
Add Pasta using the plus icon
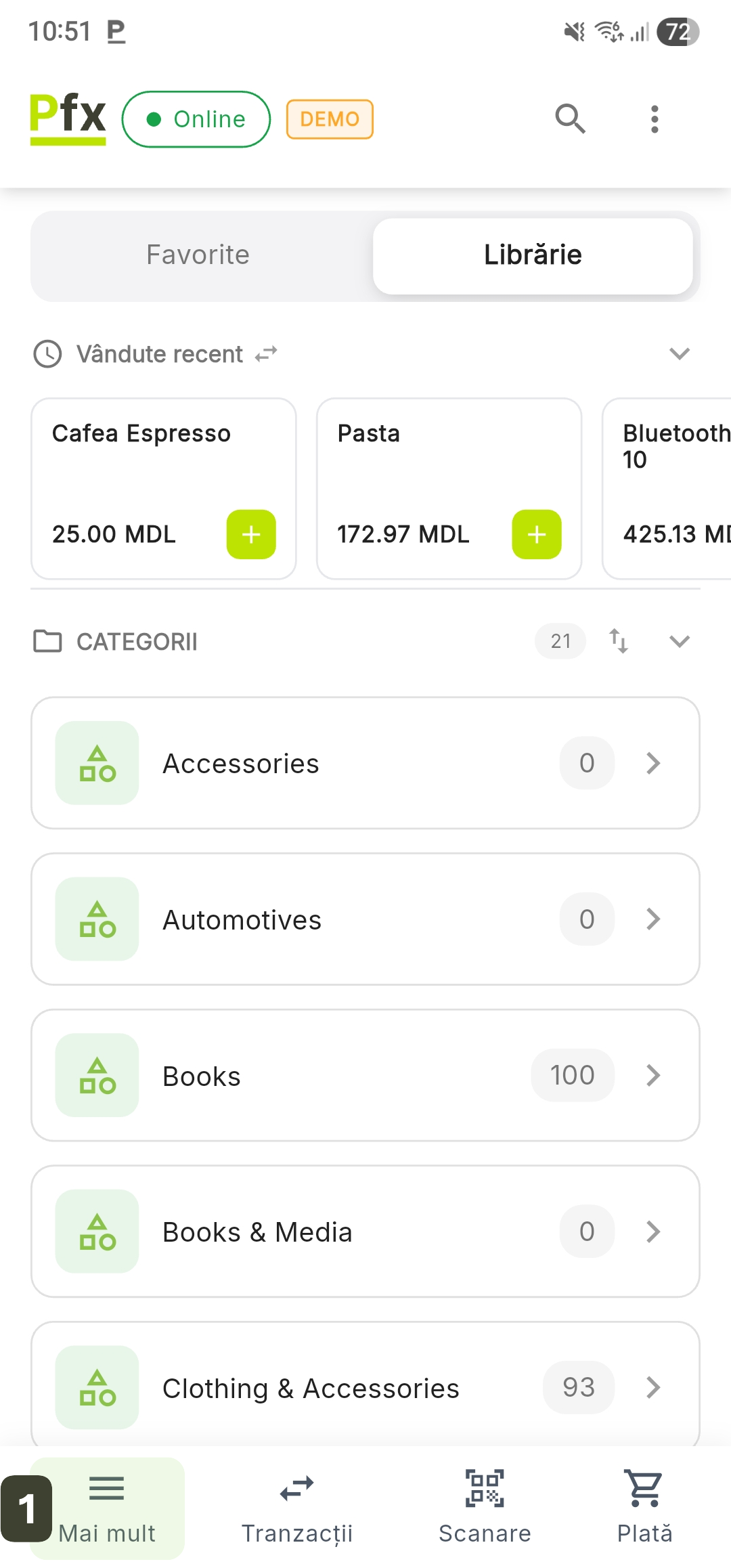tap(537, 534)
